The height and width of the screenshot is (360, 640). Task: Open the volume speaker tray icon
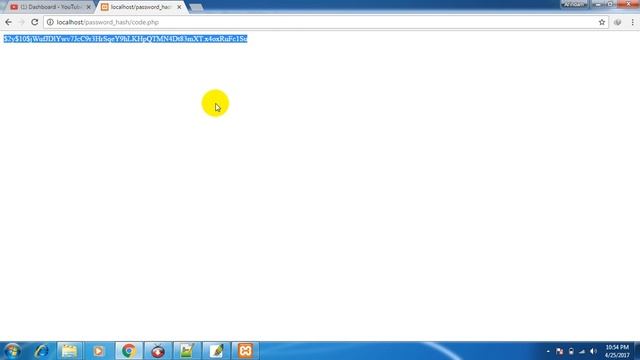(x=593, y=351)
